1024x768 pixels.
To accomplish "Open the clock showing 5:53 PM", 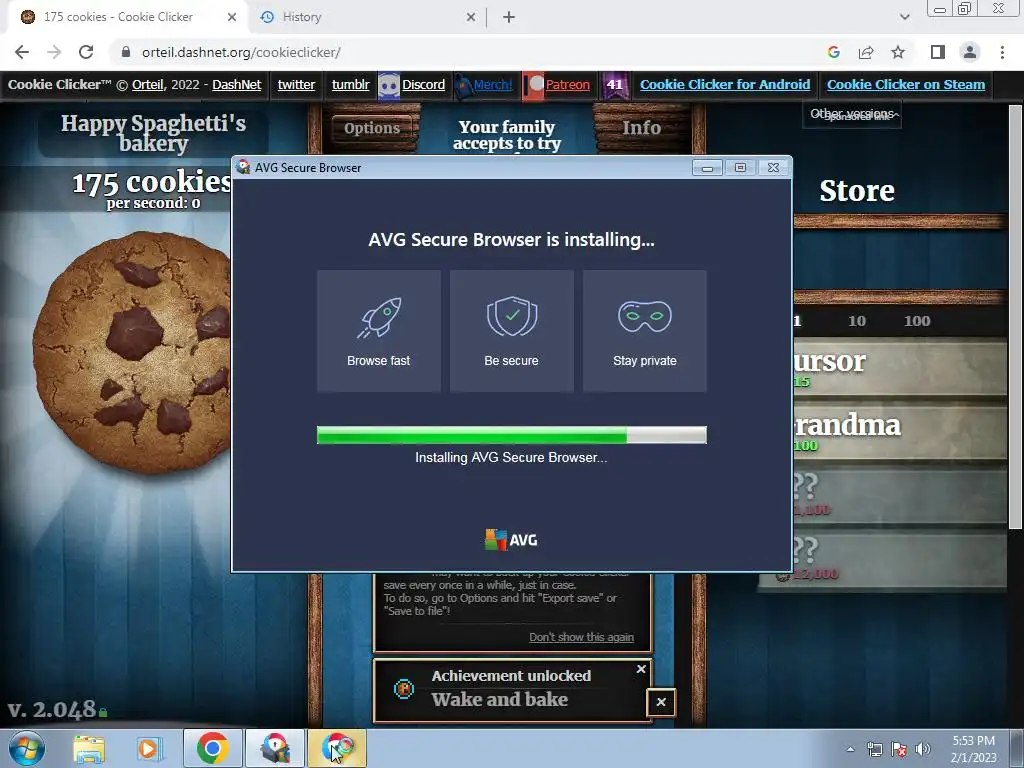I will pos(973,749).
